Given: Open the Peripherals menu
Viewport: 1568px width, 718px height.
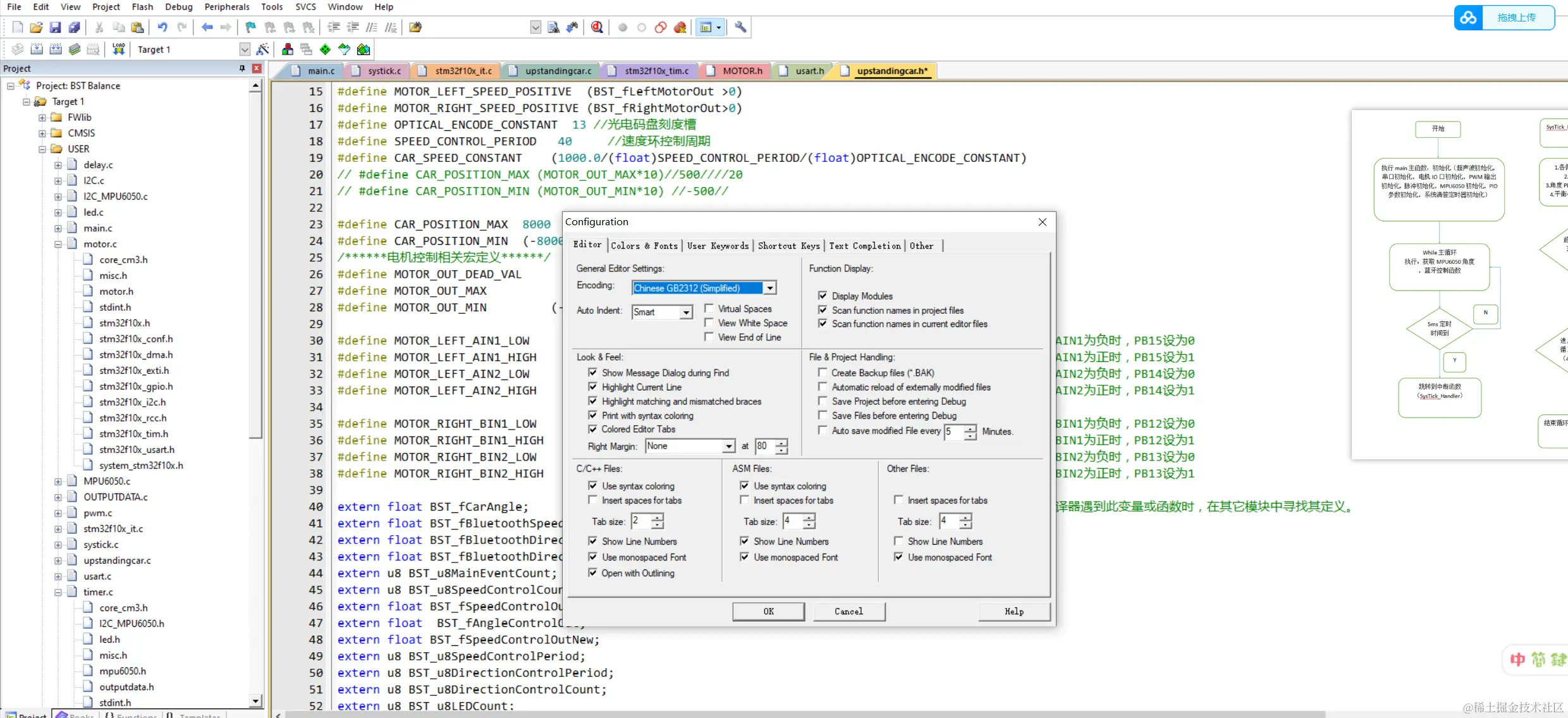Looking at the screenshot, I should tap(226, 7).
